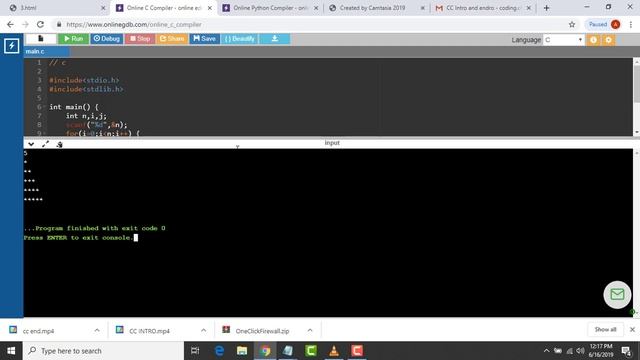Stop the running program
Viewport: 640px width, 360px height.
(140, 39)
